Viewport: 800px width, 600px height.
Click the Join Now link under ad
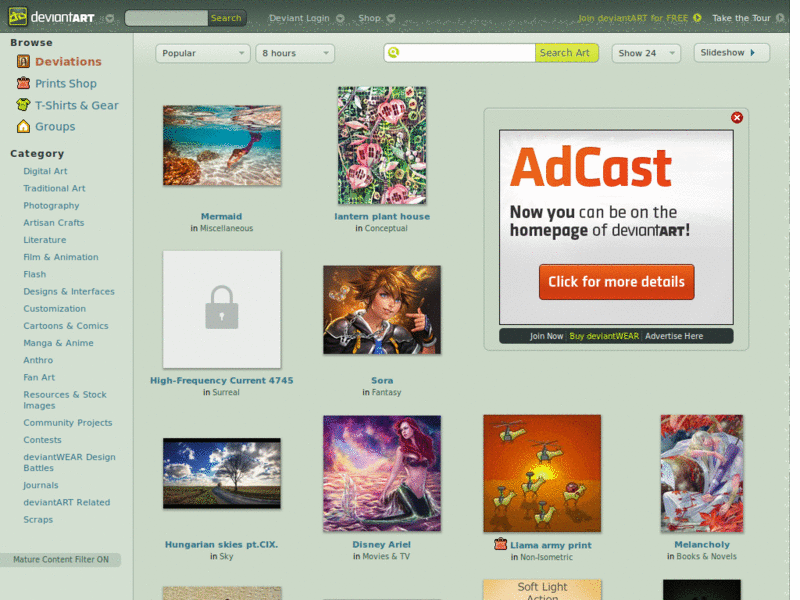[x=546, y=336]
